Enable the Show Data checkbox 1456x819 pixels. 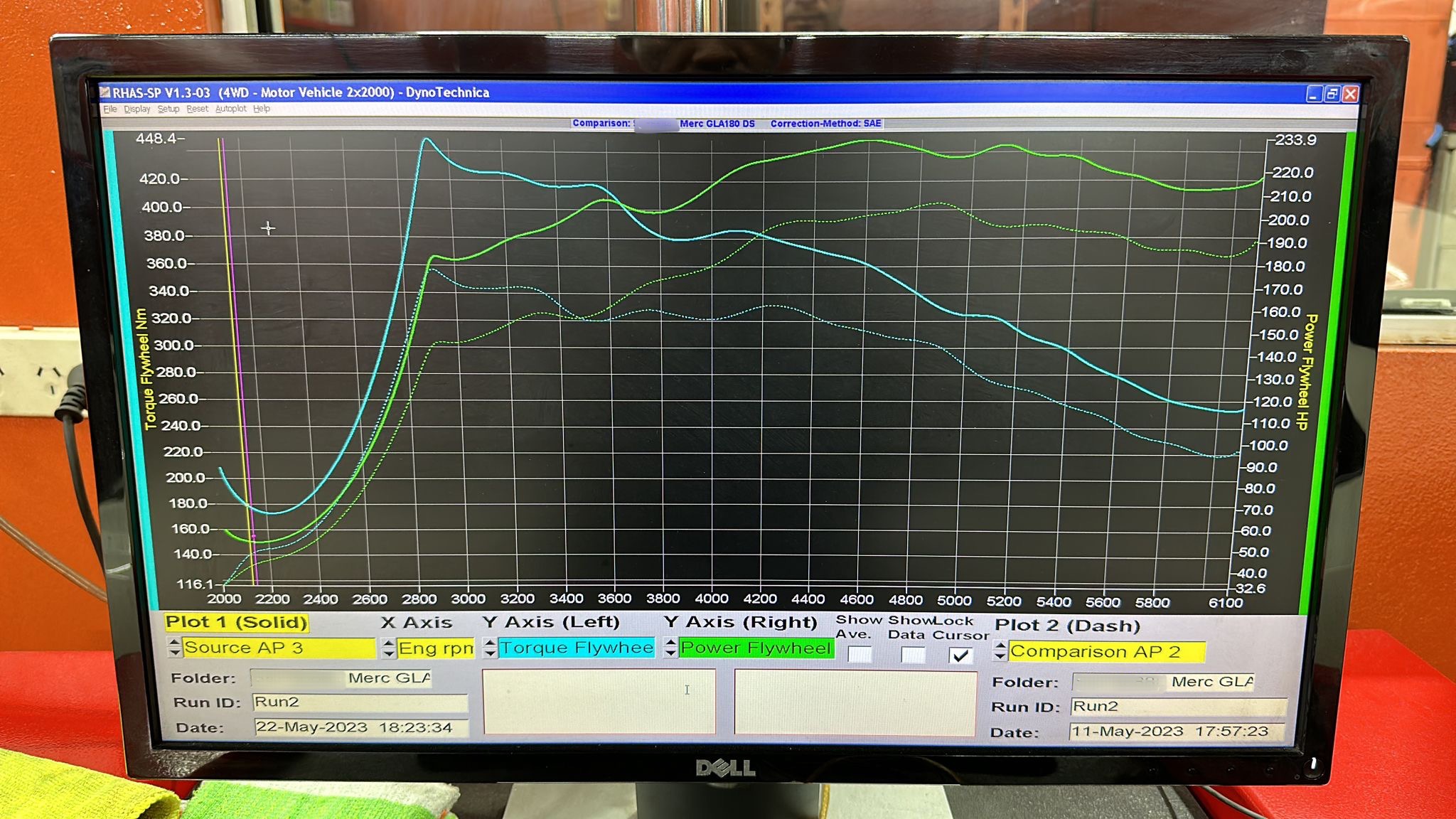coord(913,655)
